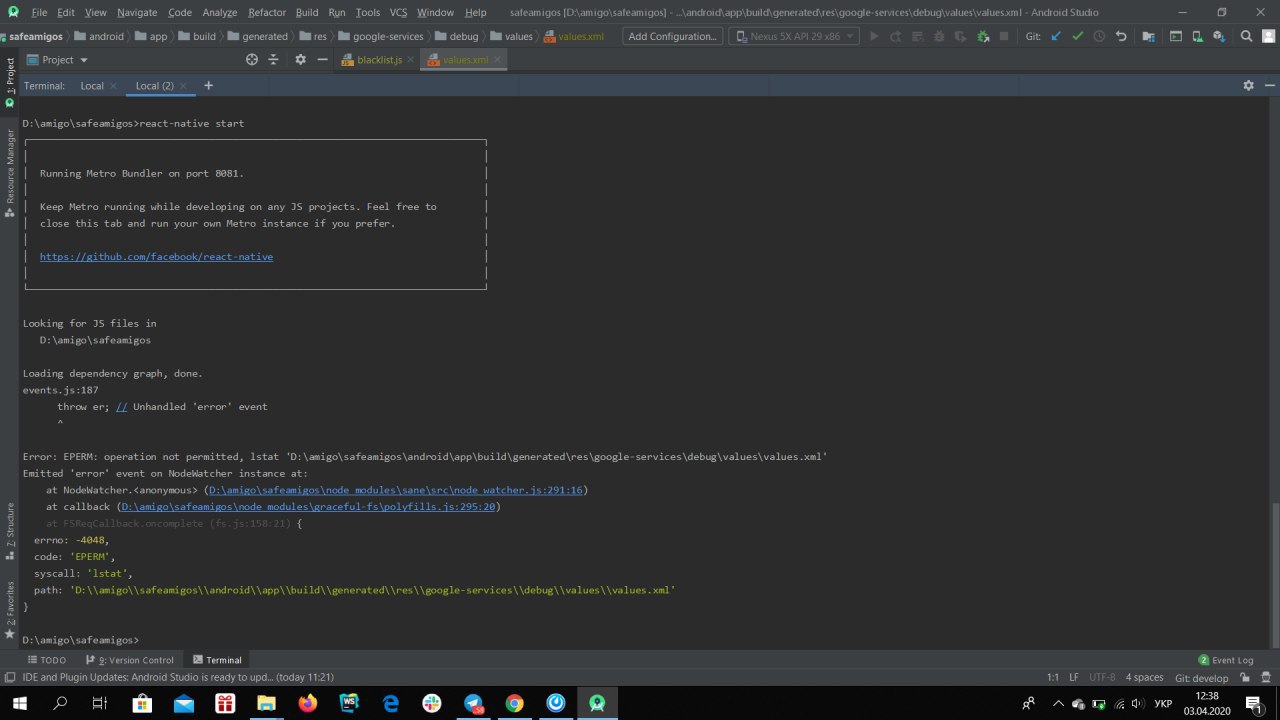
Task: Open the Tools menu
Action: coord(368,12)
